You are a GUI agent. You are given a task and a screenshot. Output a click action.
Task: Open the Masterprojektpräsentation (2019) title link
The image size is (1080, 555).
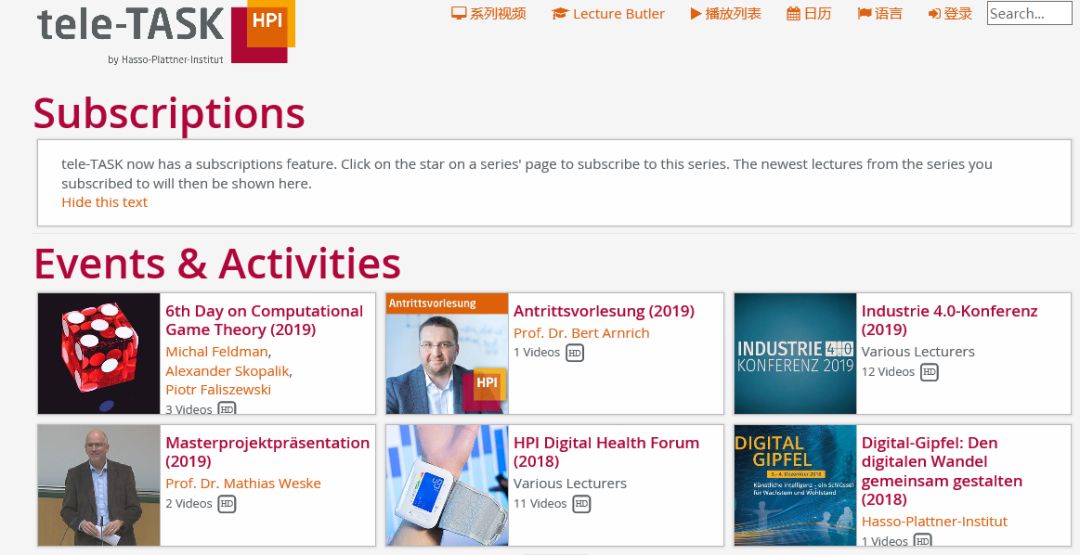click(x=267, y=452)
